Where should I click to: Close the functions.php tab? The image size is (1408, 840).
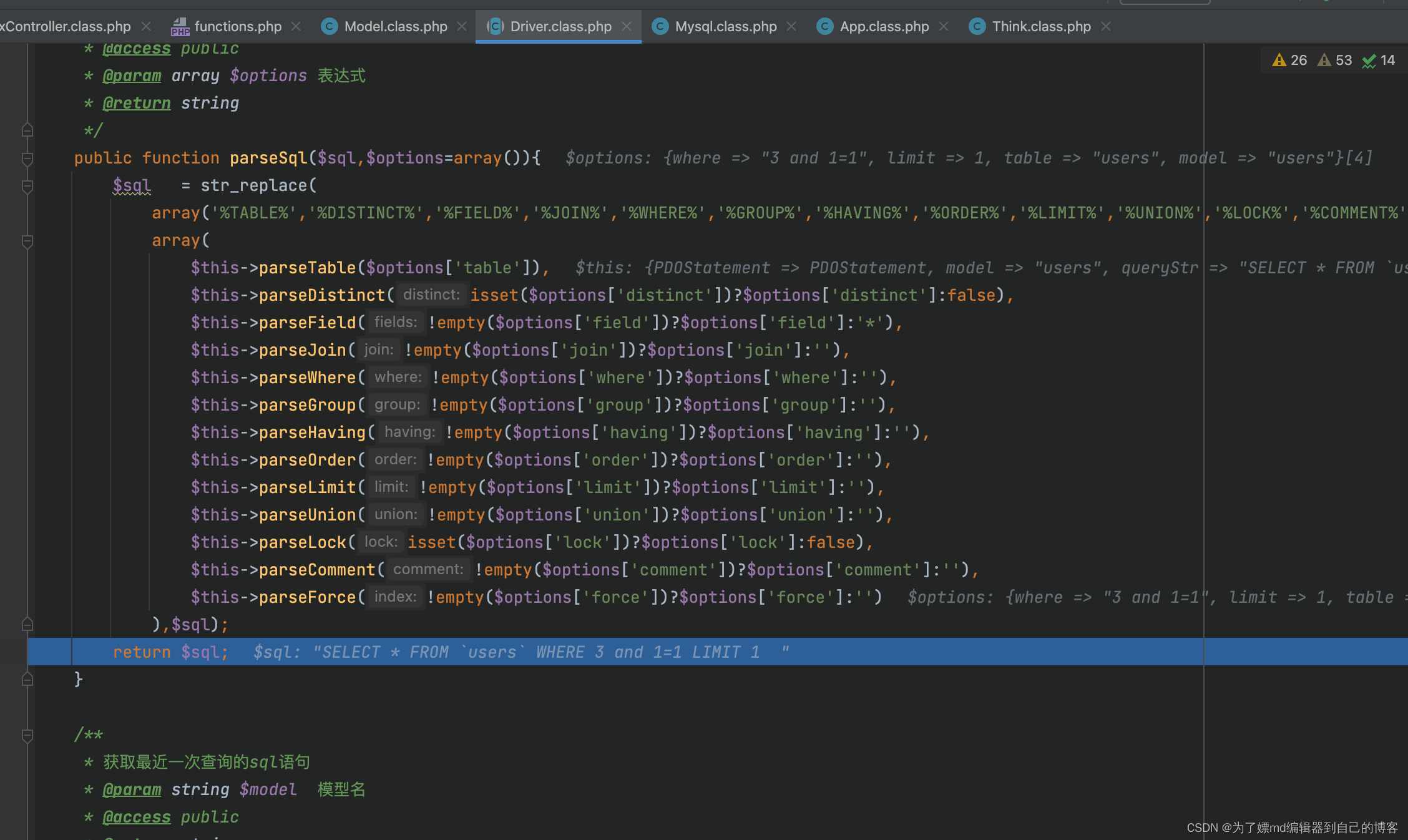296,26
